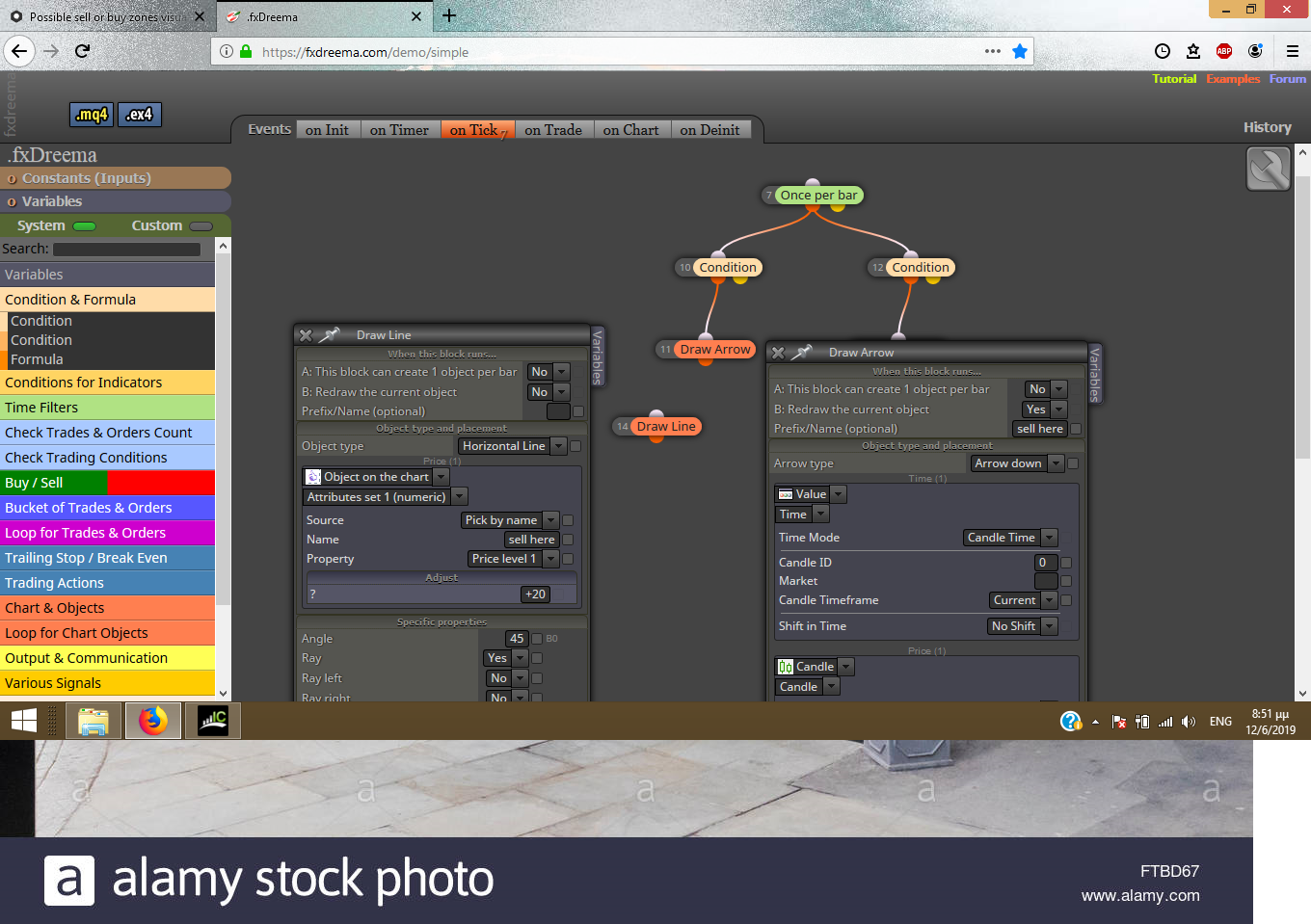Click the Firefox taskbar icon
This screenshot has width=1311, height=924.
pyautogui.click(x=153, y=721)
